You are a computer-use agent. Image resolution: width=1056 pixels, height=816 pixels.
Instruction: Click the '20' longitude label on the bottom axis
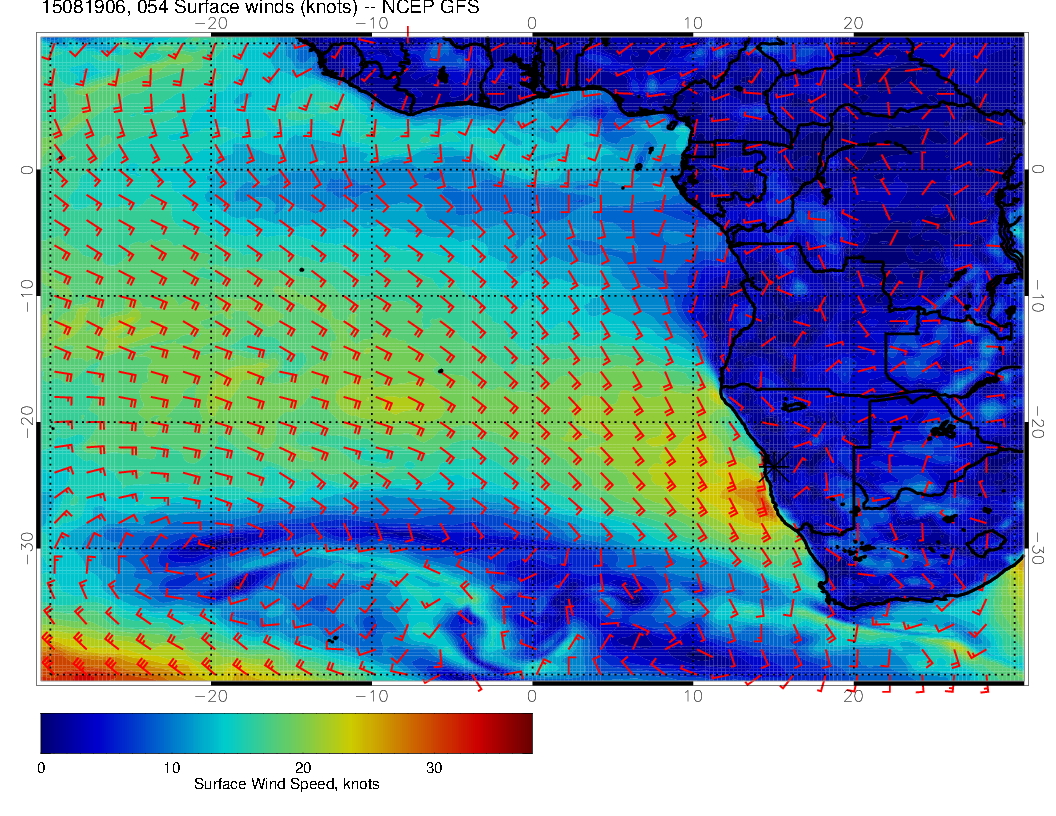pos(853,696)
